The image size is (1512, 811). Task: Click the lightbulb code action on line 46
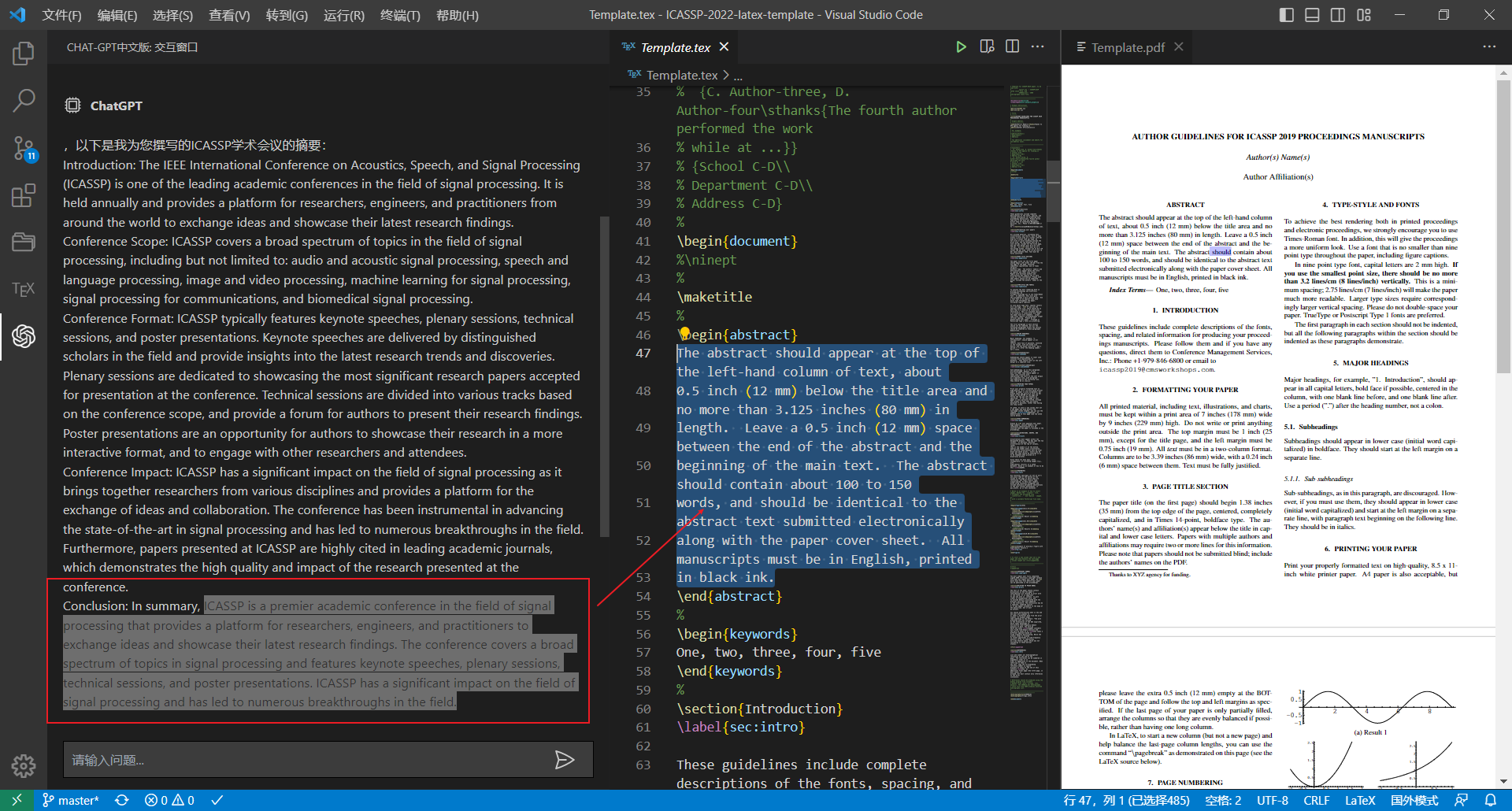(x=684, y=334)
